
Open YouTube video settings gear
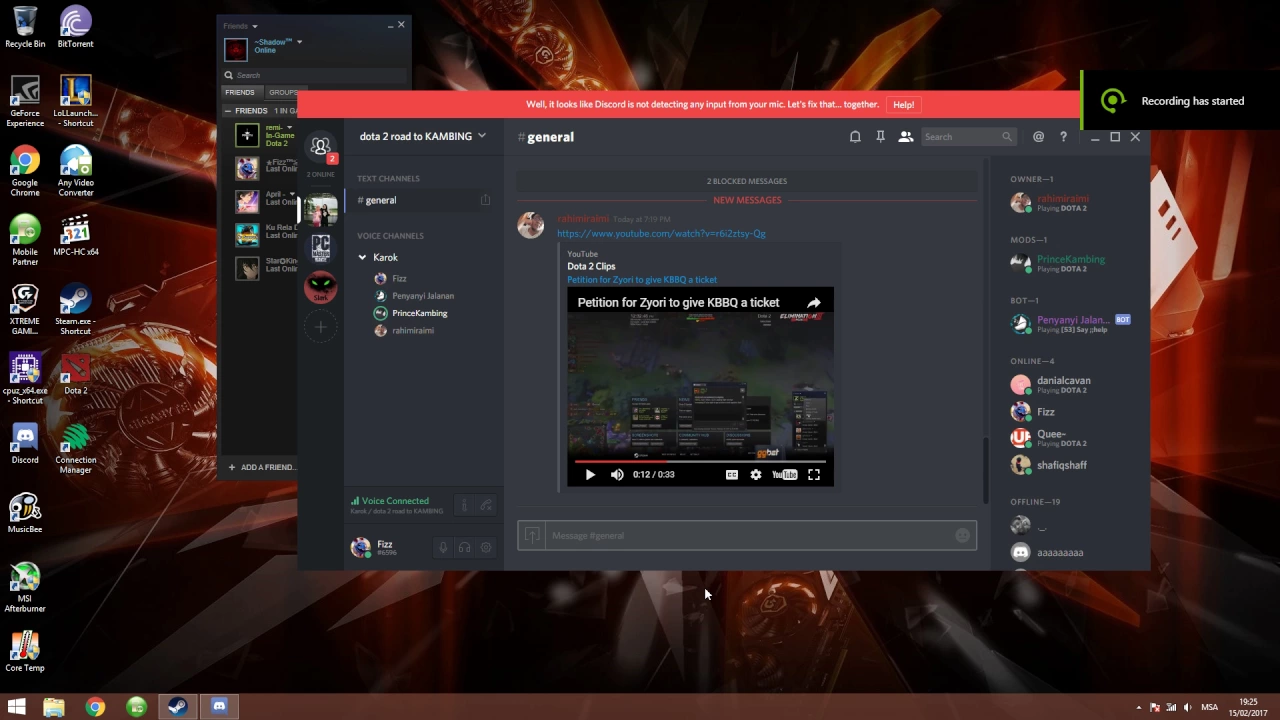point(756,475)
